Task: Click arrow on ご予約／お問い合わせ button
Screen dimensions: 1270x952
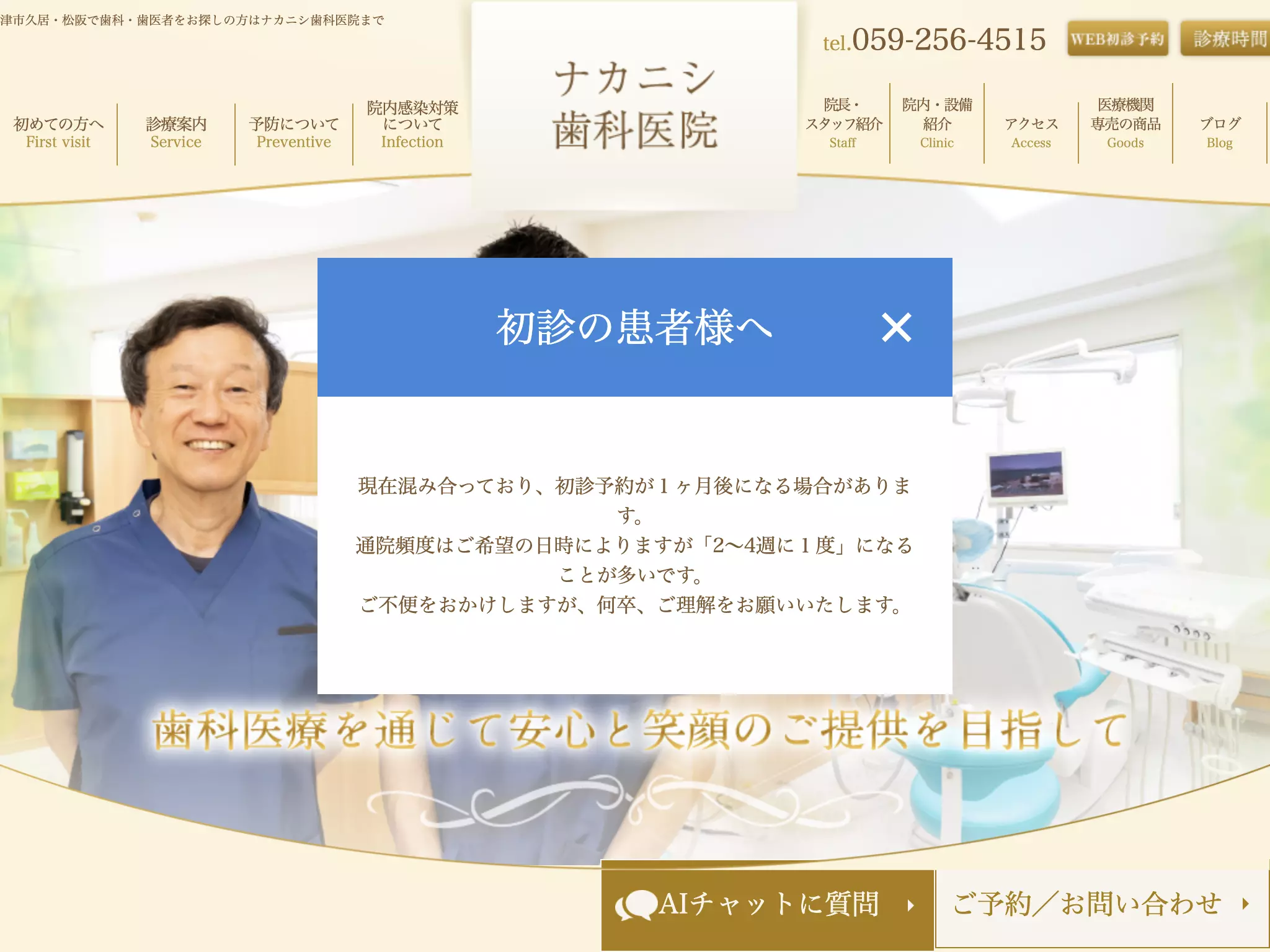Action: [1245, 904]
